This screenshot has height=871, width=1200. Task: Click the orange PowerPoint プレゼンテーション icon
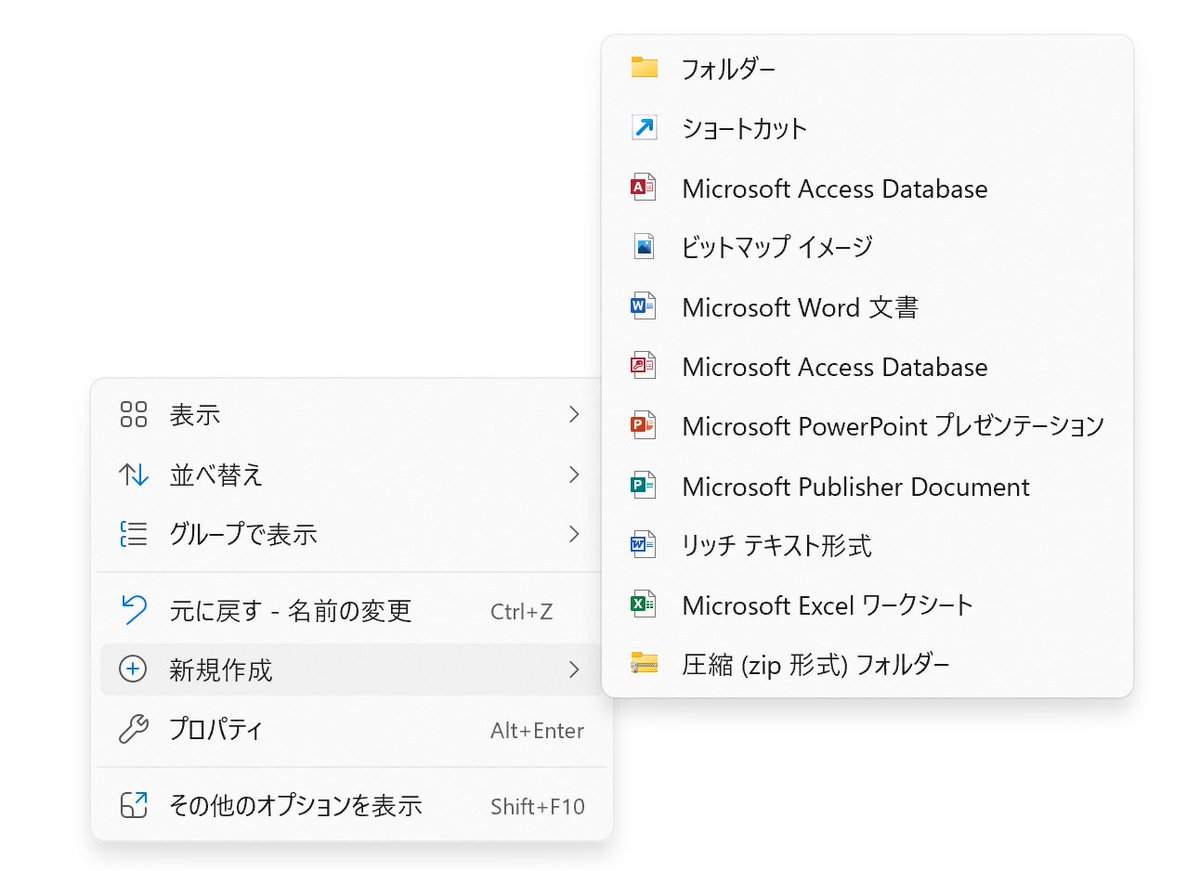(x=644, y=426)
